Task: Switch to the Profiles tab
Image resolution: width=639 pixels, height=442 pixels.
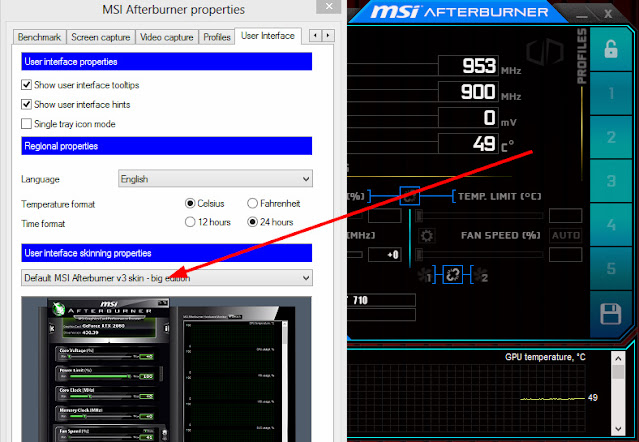Action: click(x=217, y=37)
